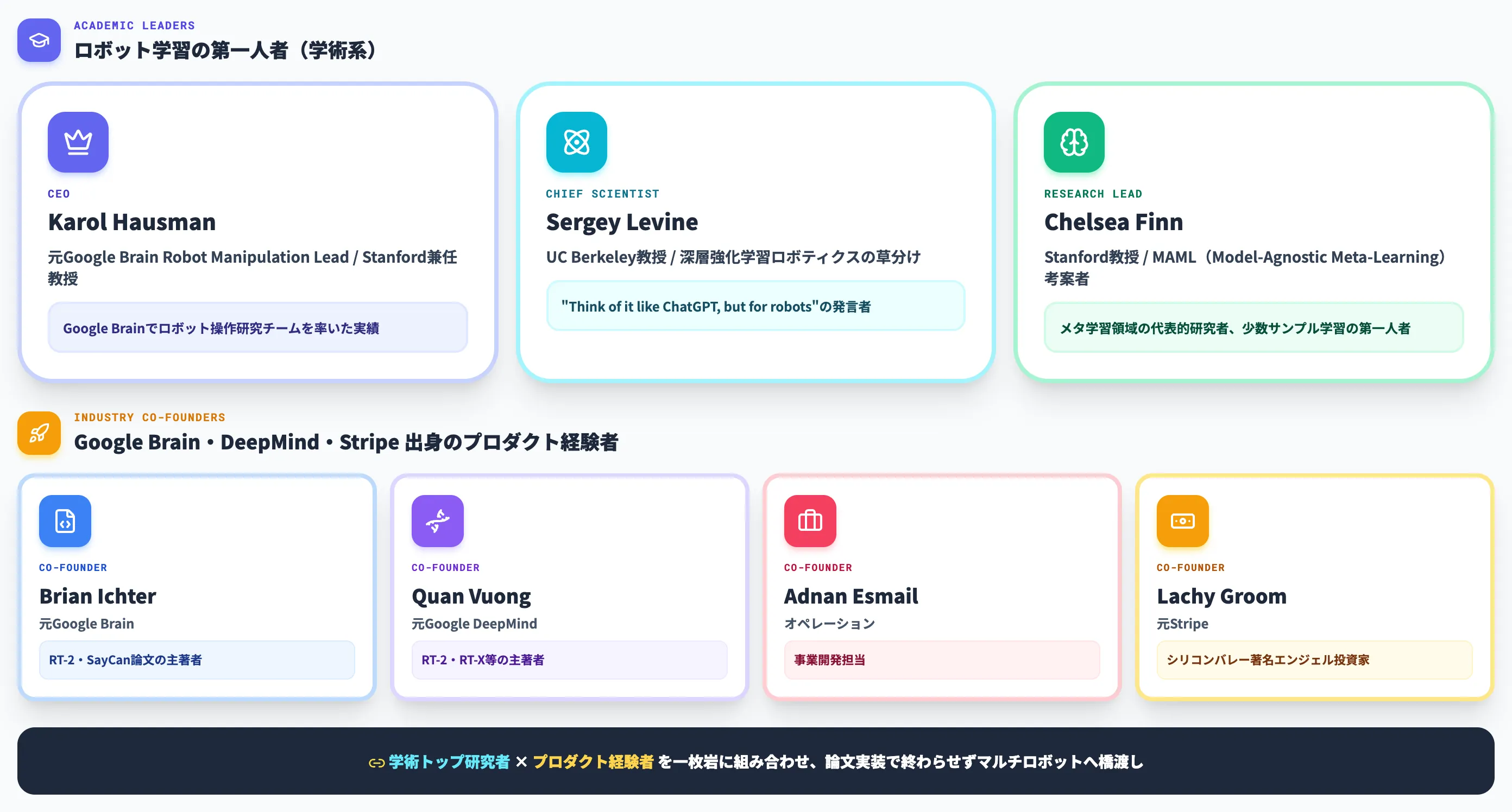Image resolution: width=1512 pixels, height=812 pixels.
Task: Click the CHIEF SCIENTIST role label
Action: coord(603,194)
